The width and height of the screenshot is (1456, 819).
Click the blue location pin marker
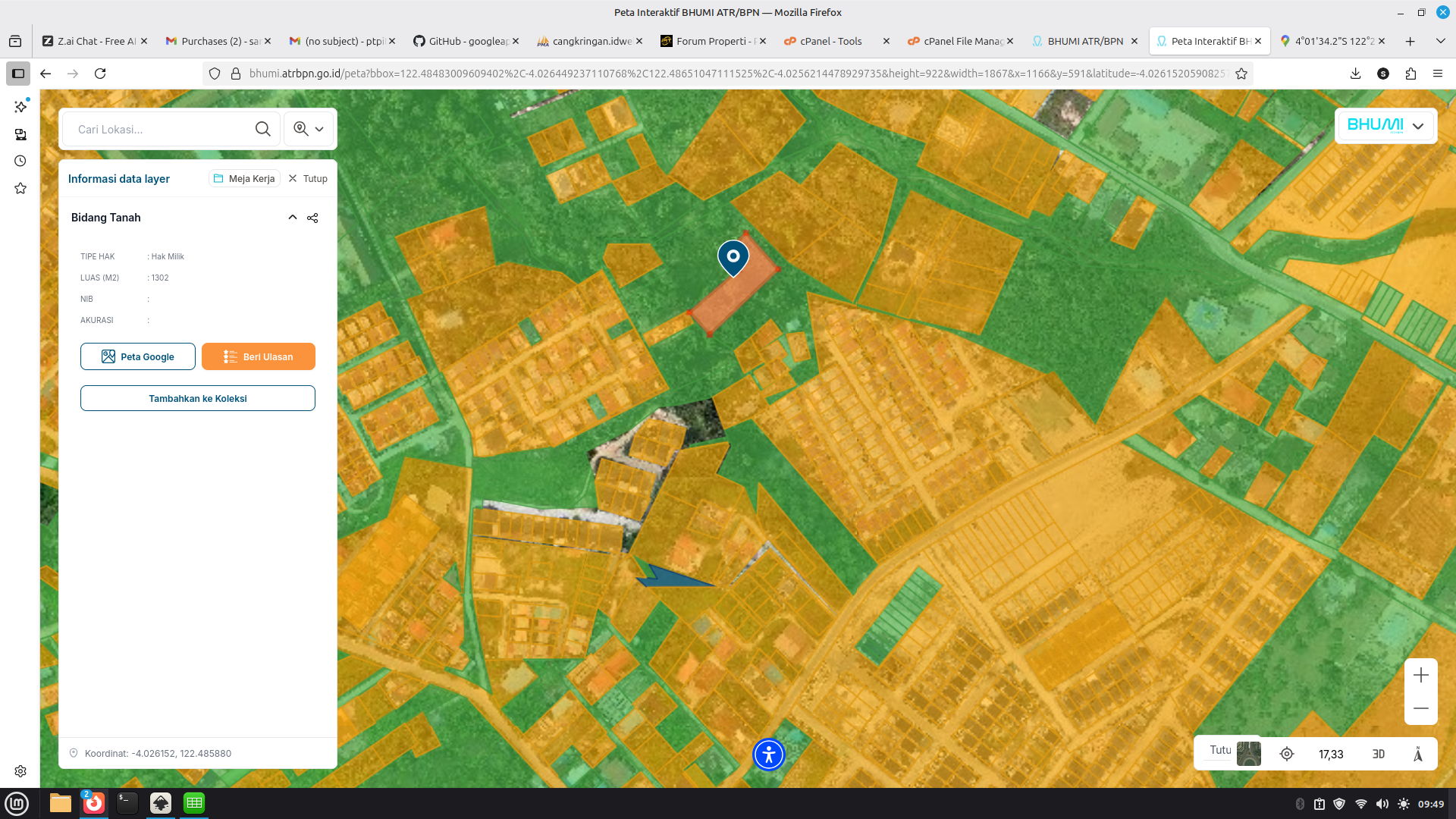pyautogui.click(x=733, y=257)
